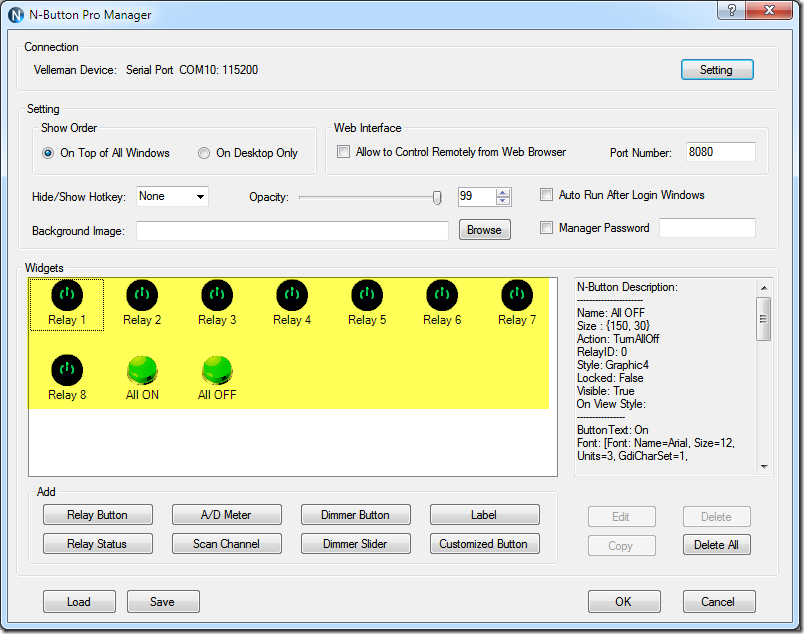The image size is (804, 634).
Task: Click the description panel scroll-down arrow
Action: tap(764, 466)
